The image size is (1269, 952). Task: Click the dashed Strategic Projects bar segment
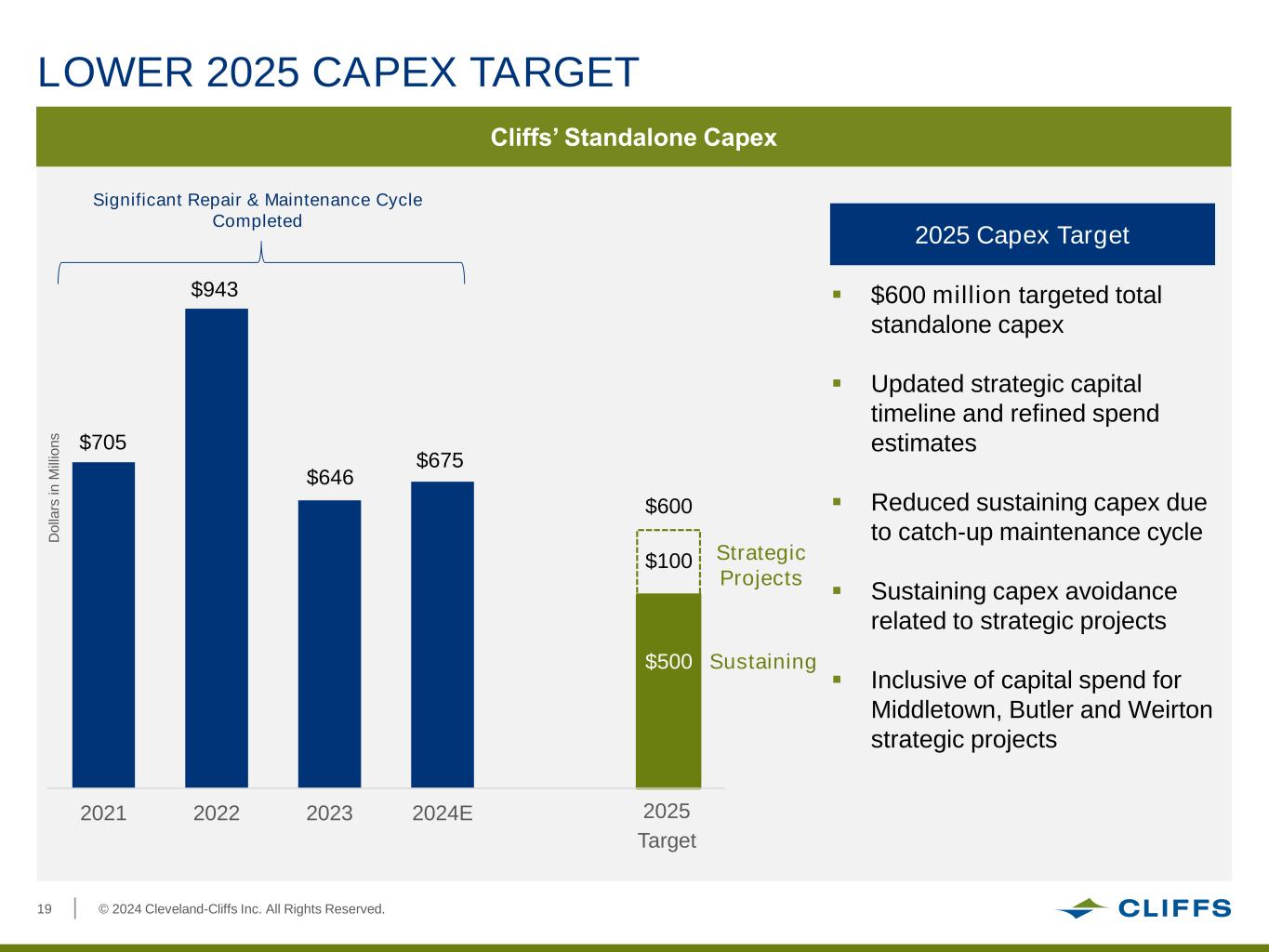(x=668, y=562)
